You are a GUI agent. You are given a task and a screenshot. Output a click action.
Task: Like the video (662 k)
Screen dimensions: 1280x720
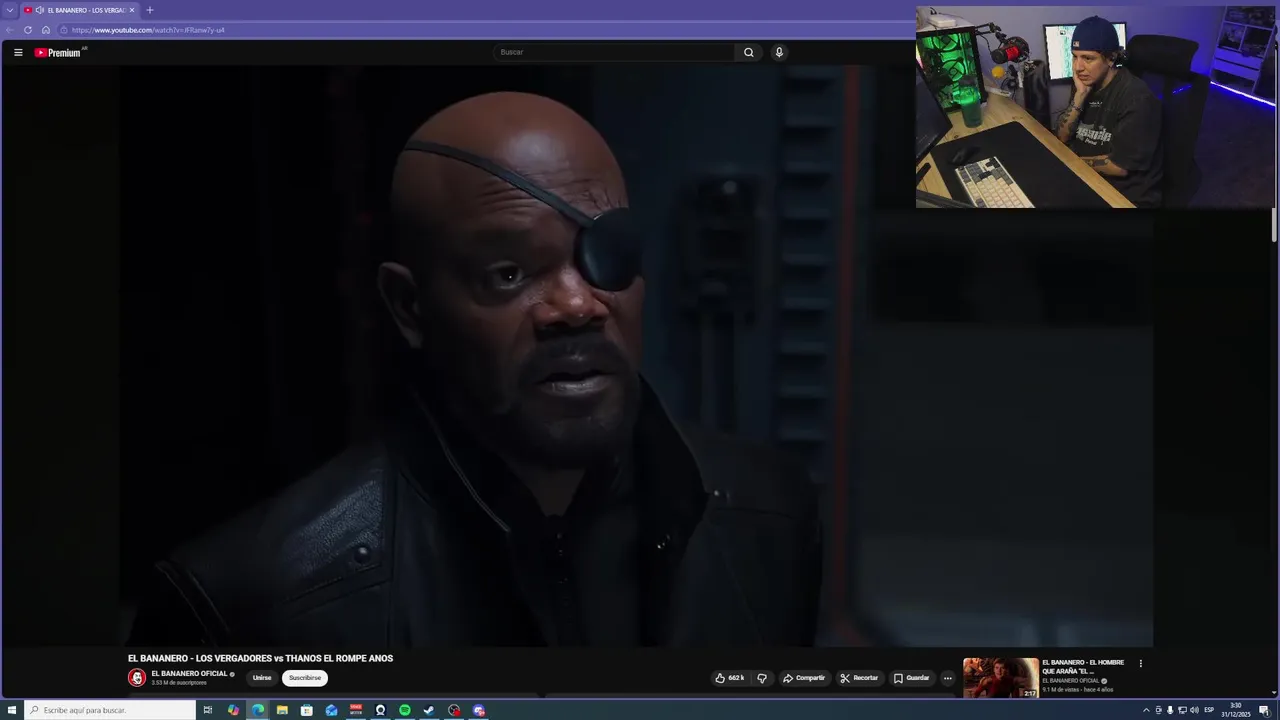(730, 678)
